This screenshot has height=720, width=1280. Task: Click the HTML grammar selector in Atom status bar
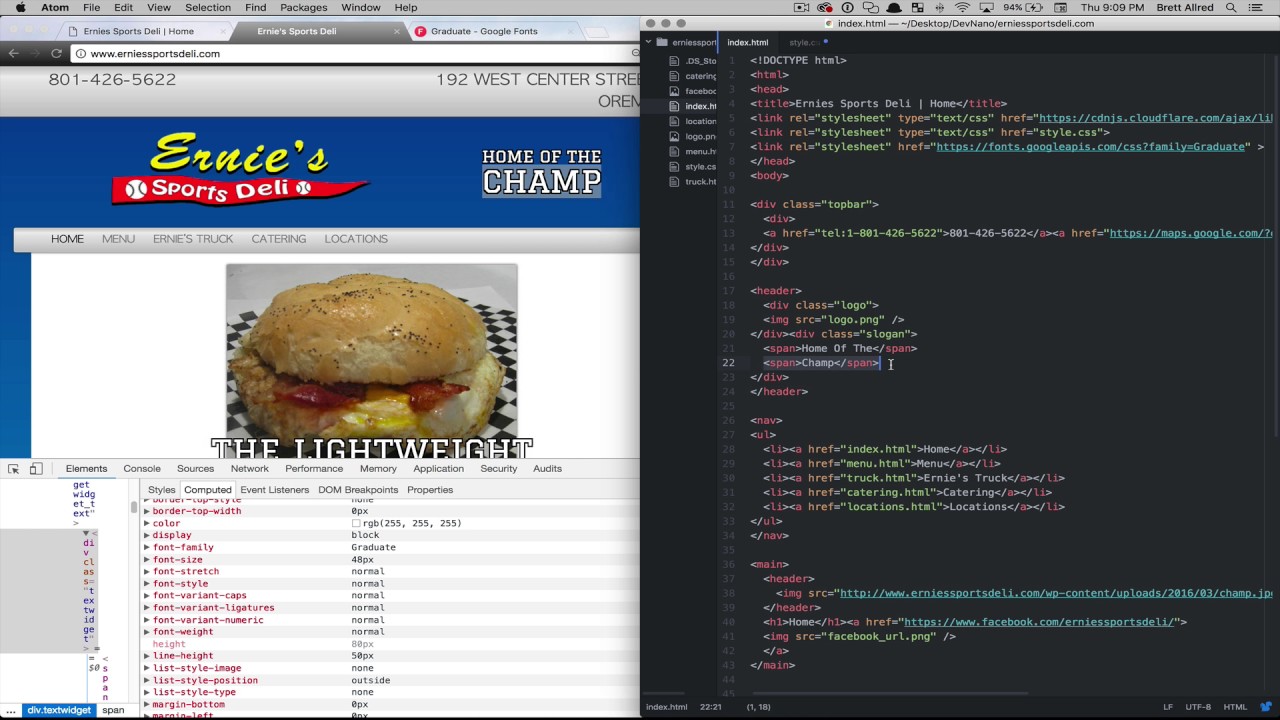(x=1235, y=707)
